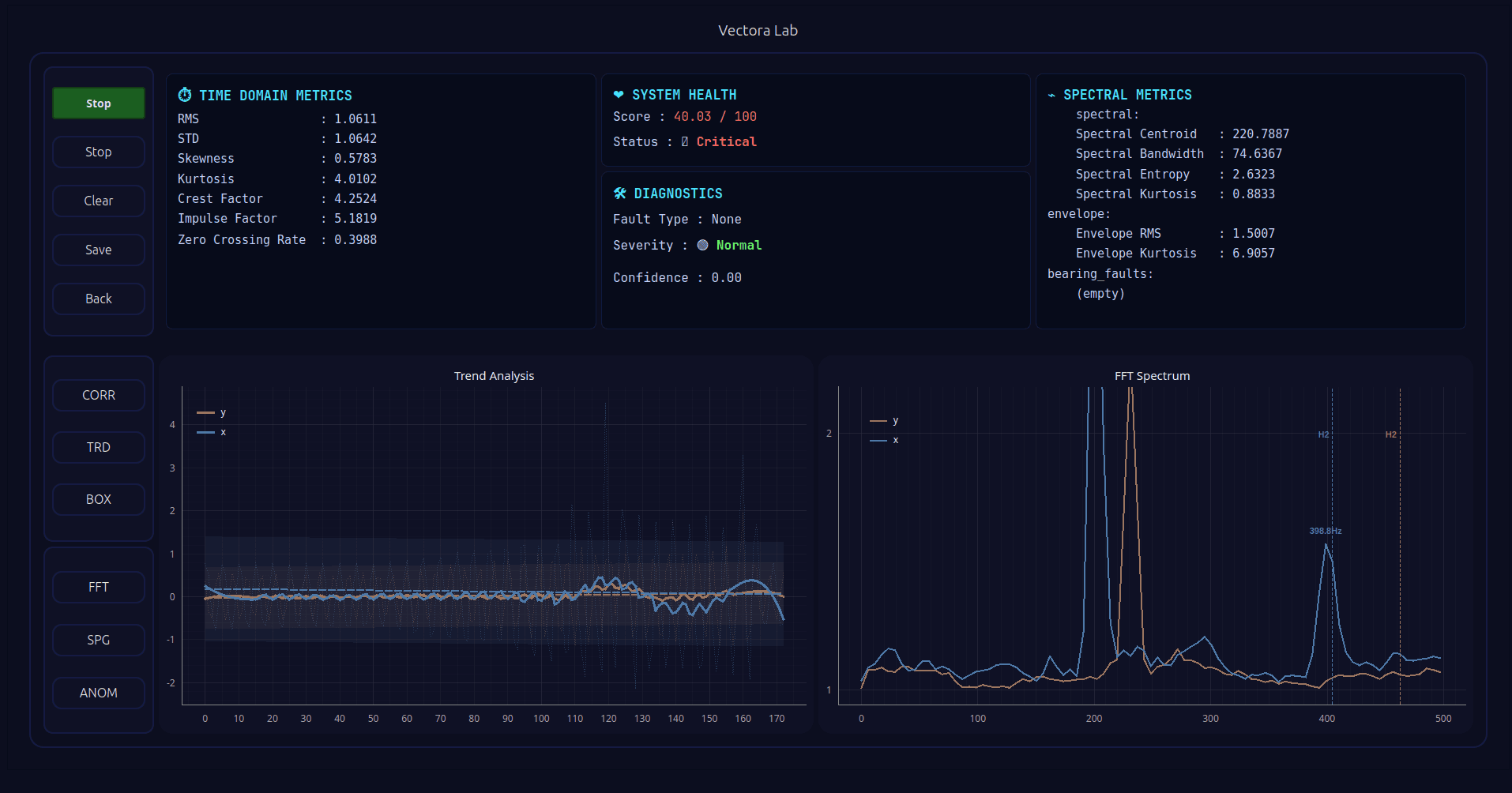
Task: Go Back to previous screen
Action: 99,299
